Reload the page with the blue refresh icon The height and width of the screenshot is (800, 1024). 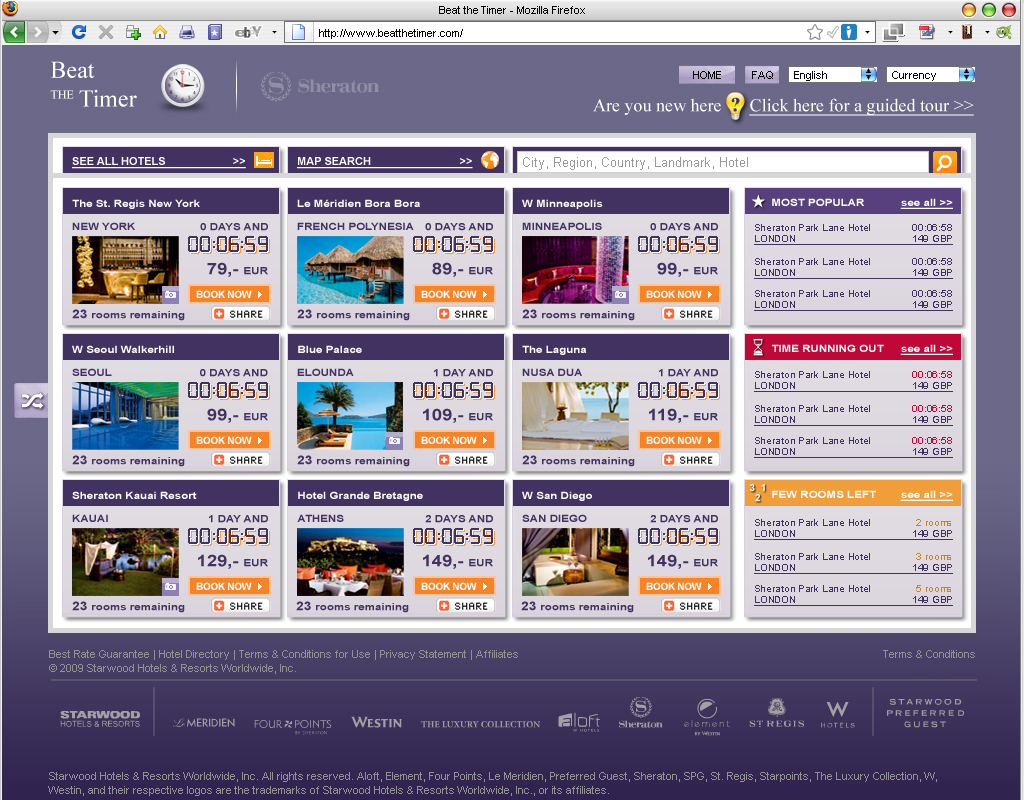78,31
